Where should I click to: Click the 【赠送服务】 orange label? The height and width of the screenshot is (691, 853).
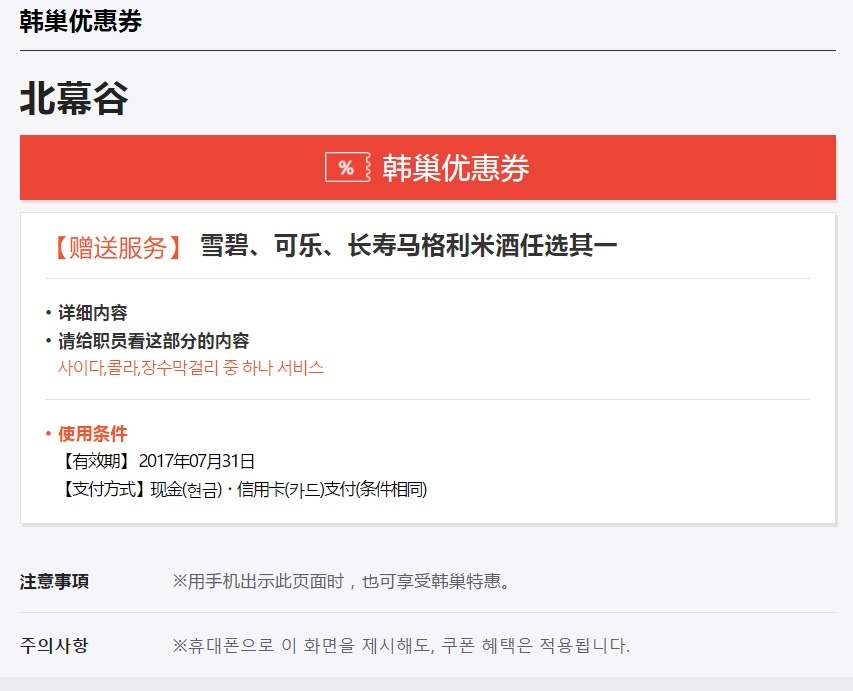[x=118, y=248]
